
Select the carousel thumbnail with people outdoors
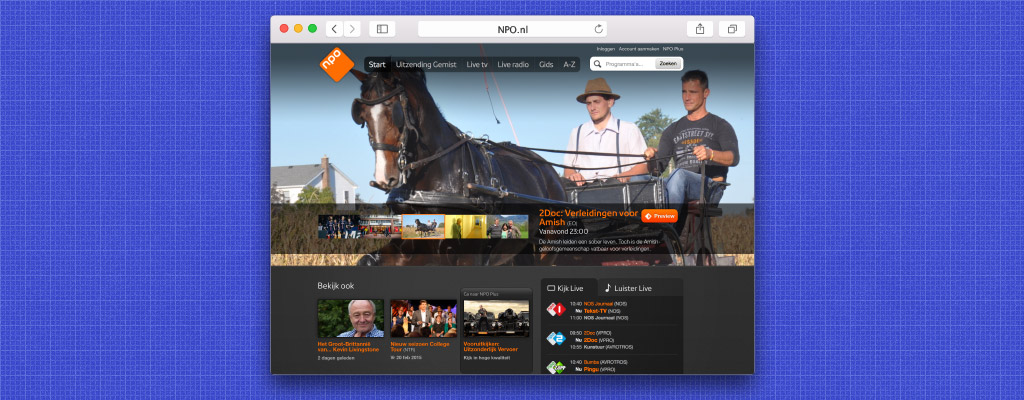507,227
